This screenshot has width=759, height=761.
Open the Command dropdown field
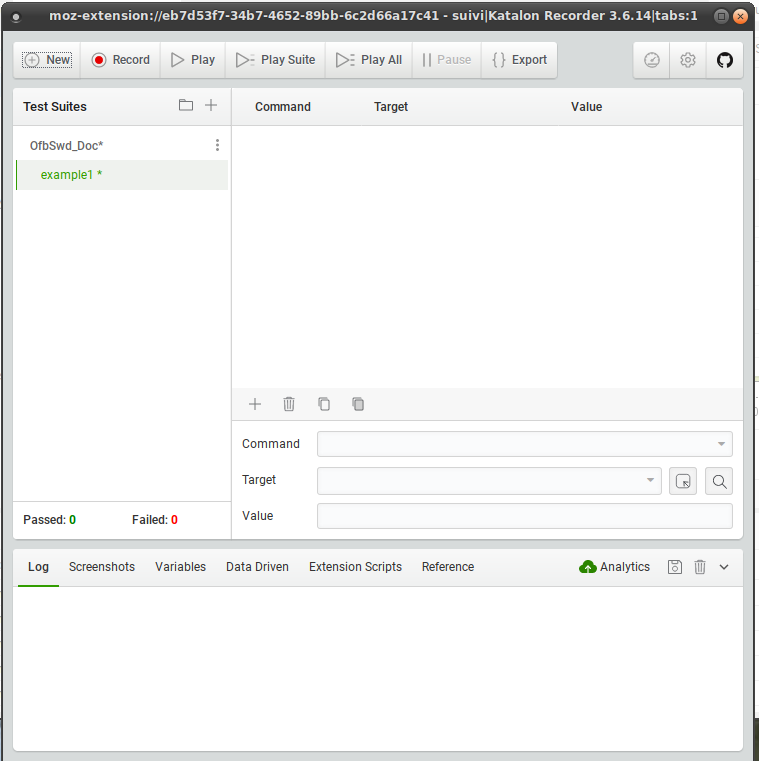pyautogui.click(x=525, y=444)
